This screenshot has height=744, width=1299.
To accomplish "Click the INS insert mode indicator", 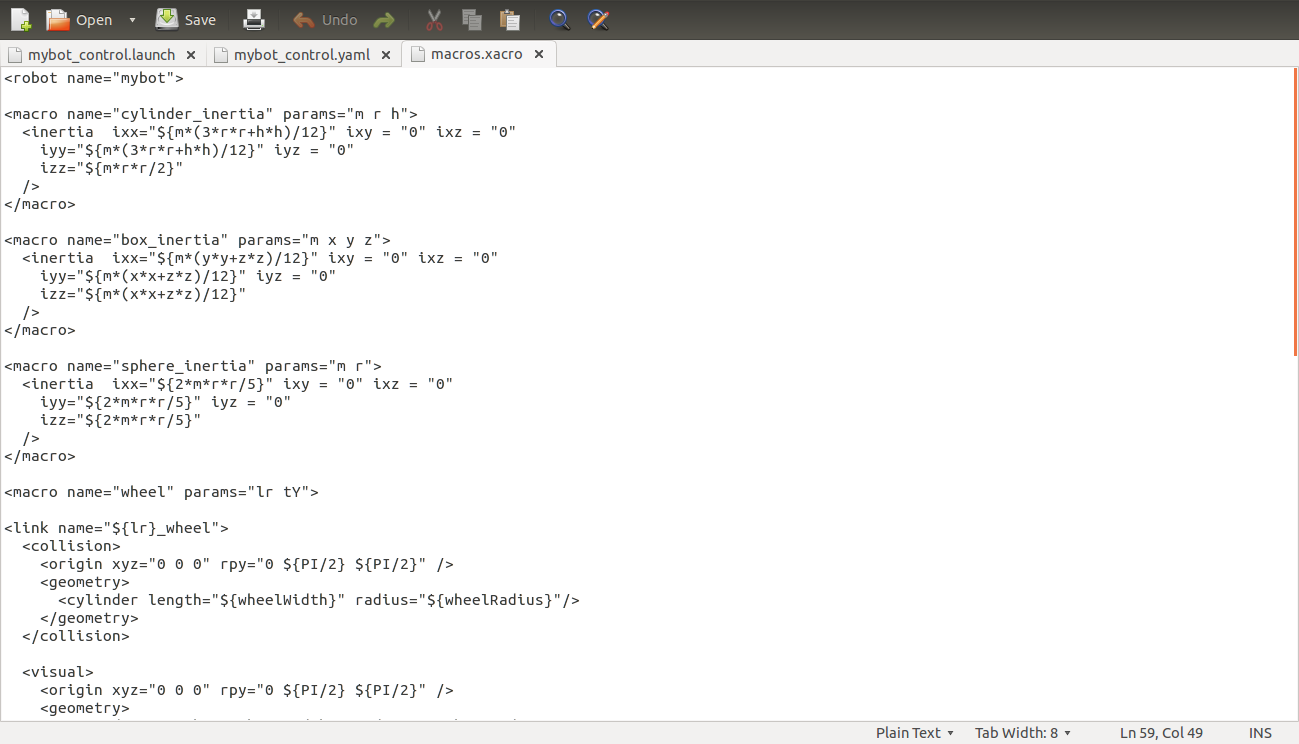I will coord(1260,733).
